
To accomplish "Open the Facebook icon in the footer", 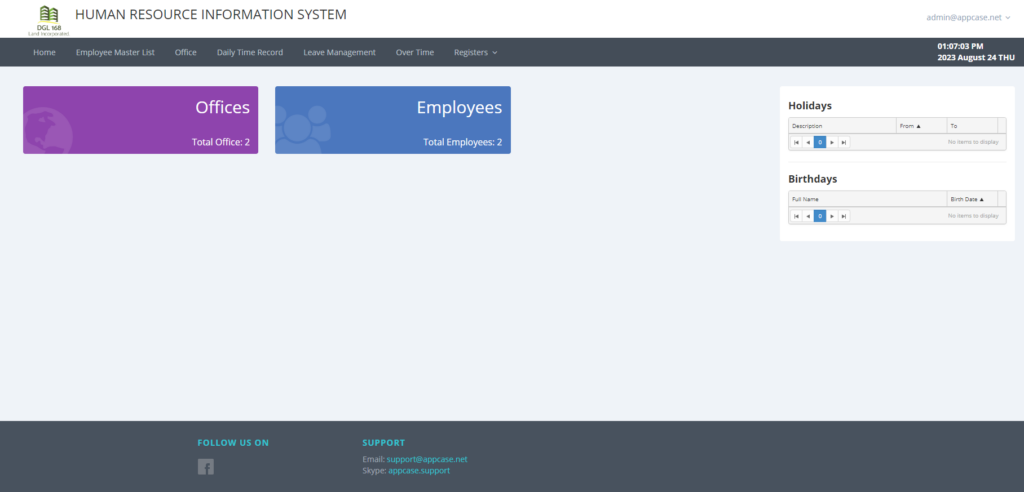I will tap(206, 467).
